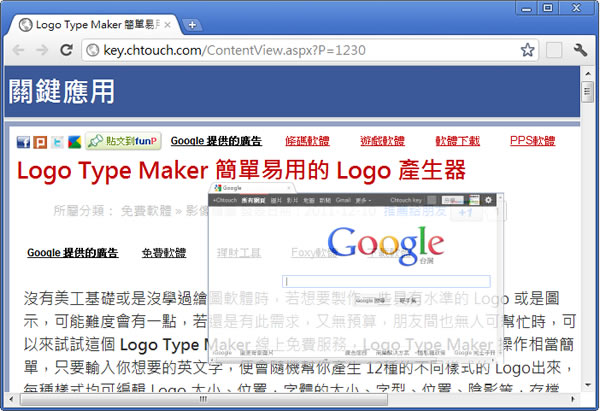Image resolution: width=600 pixels, height=411 pixels.
Task: Click the 關鍵應用 site title
Action: click(62, 92)
